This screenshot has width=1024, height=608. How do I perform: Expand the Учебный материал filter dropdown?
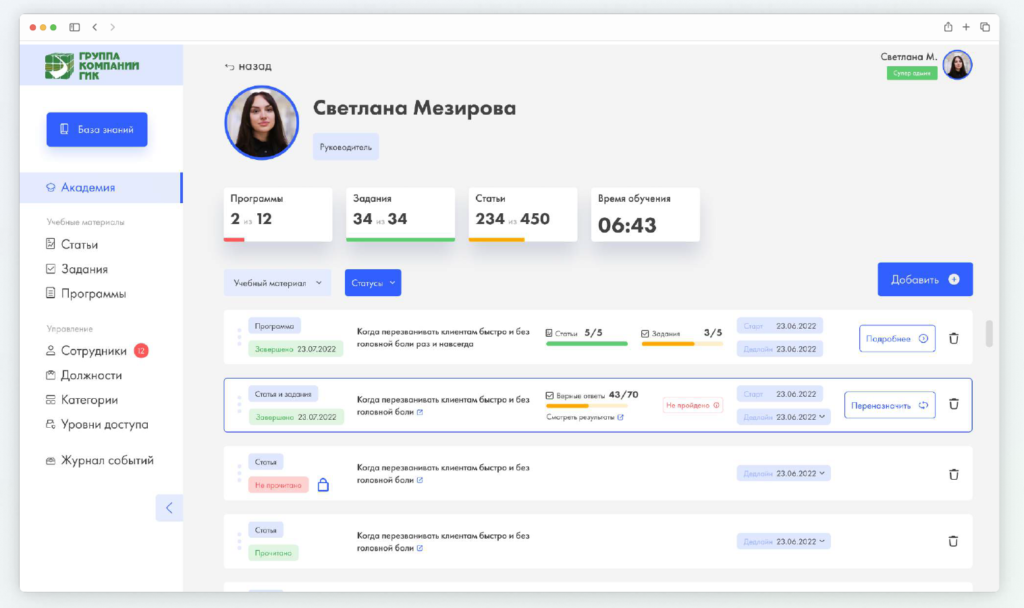pyautogui.click(x=278, y=283)
